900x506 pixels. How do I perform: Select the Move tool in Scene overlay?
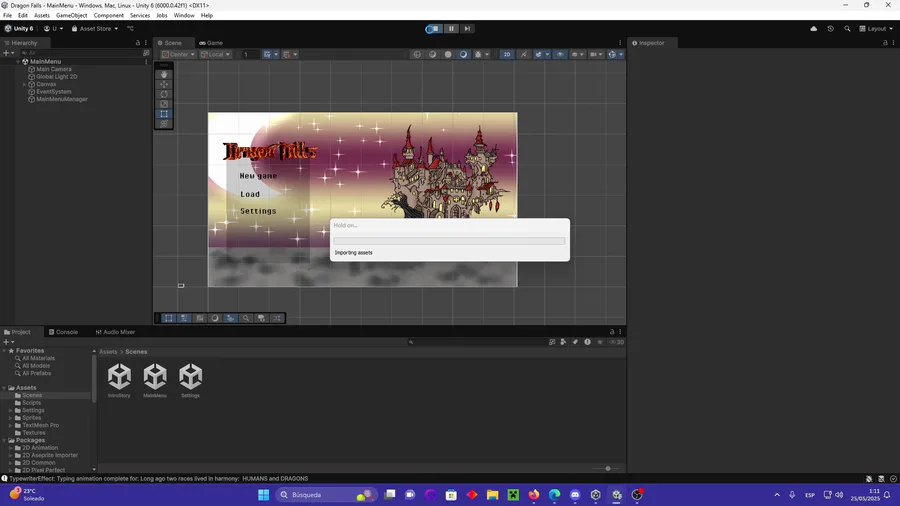click(x=164, y=84)
